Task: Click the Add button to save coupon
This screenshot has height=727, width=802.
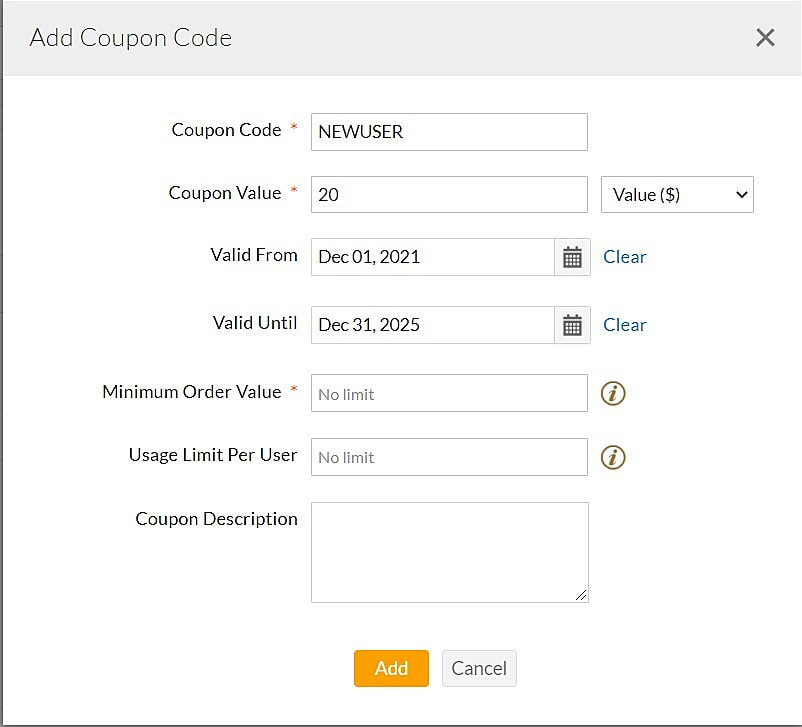Action: click(391, 668)
